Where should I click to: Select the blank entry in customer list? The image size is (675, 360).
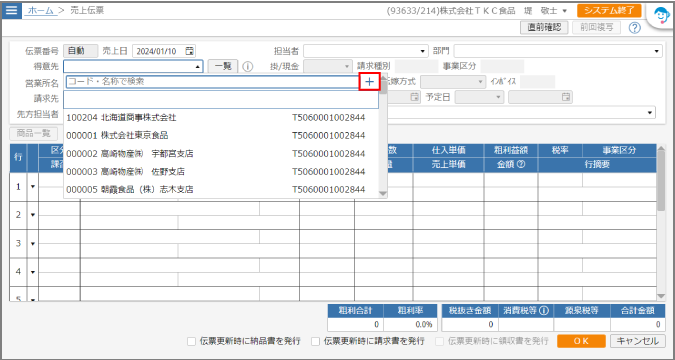[221, 99]
